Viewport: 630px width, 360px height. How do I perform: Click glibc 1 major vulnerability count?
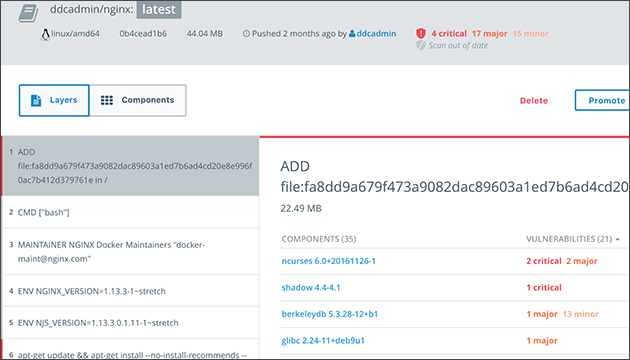(x=542, y=341)
